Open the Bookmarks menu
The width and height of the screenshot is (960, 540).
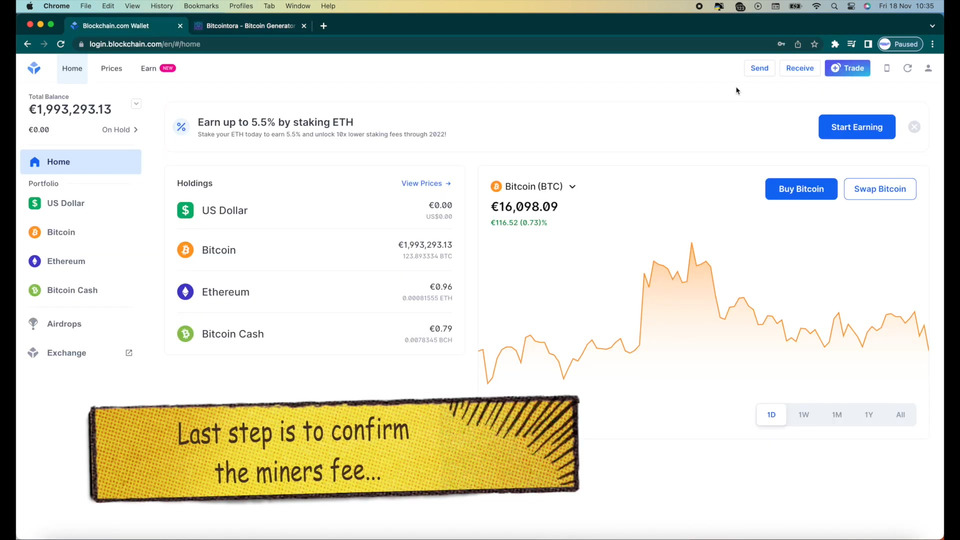click(201, 6)
